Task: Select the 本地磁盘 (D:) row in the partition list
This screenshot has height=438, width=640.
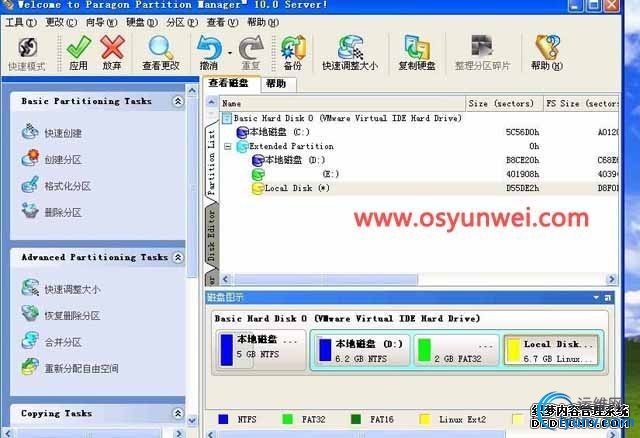Action: 419,160
